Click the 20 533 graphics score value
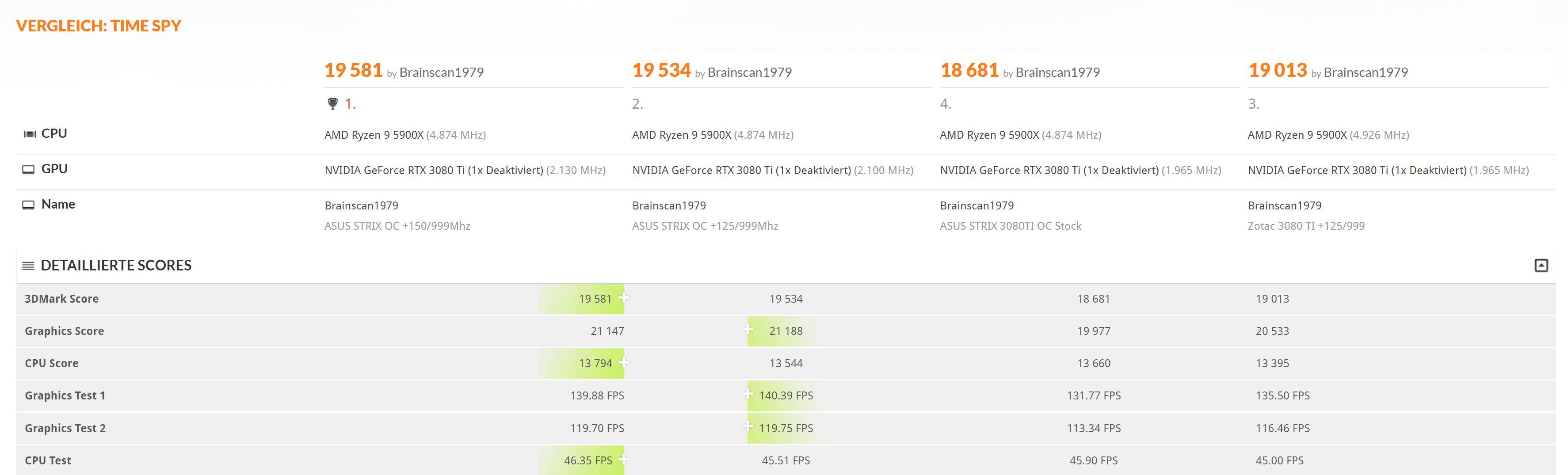The image size is (1568, 475). tap(1272, 331)
